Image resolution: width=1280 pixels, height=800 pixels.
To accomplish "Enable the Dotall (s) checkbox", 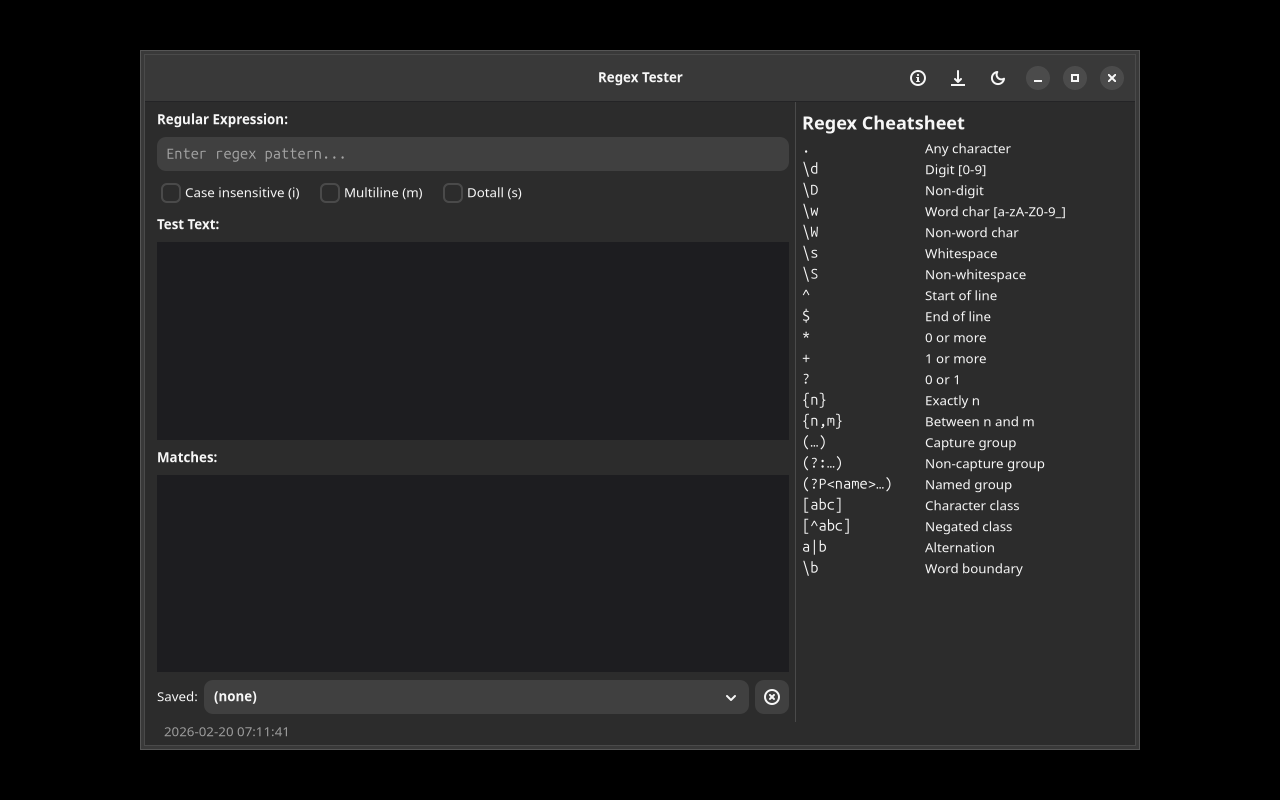I will coord(453,193).
